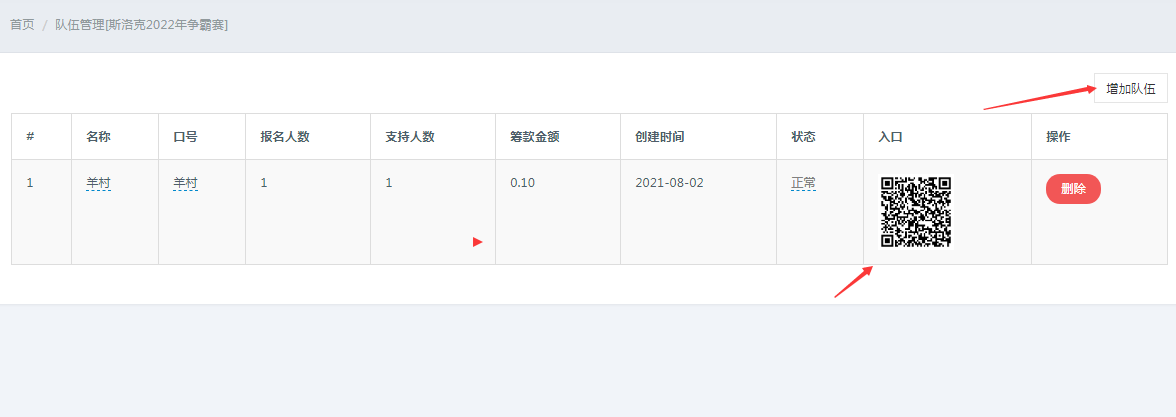1176x417 pixels.
Task: Select the 口号 column header
Action: (185, 136)
